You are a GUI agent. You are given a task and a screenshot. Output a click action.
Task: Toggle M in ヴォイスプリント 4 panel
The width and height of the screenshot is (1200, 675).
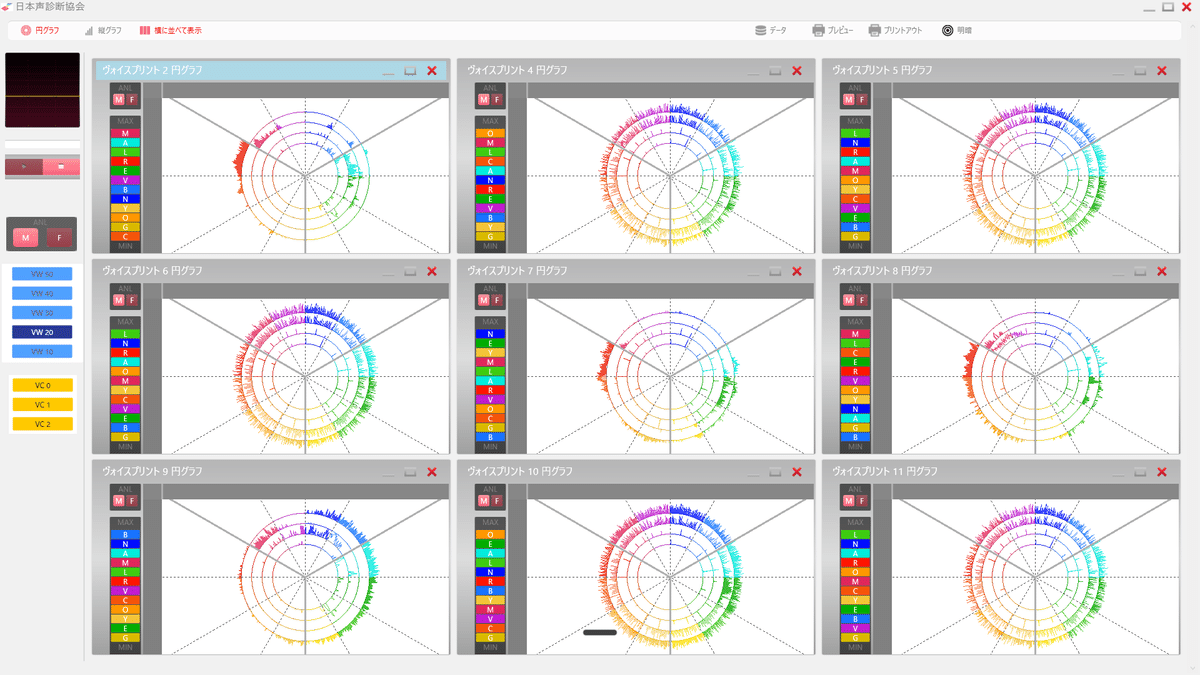point(484,100)
